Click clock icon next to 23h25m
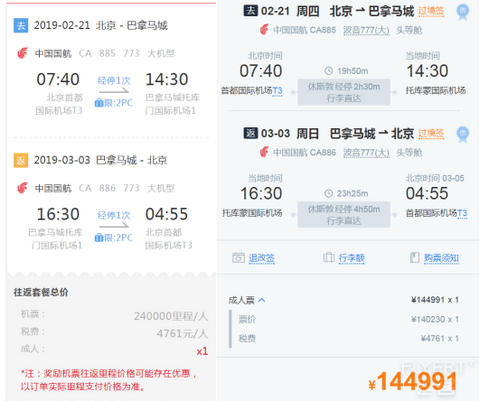The height and width of the screenshot is (401, 480). click(329, 194)
